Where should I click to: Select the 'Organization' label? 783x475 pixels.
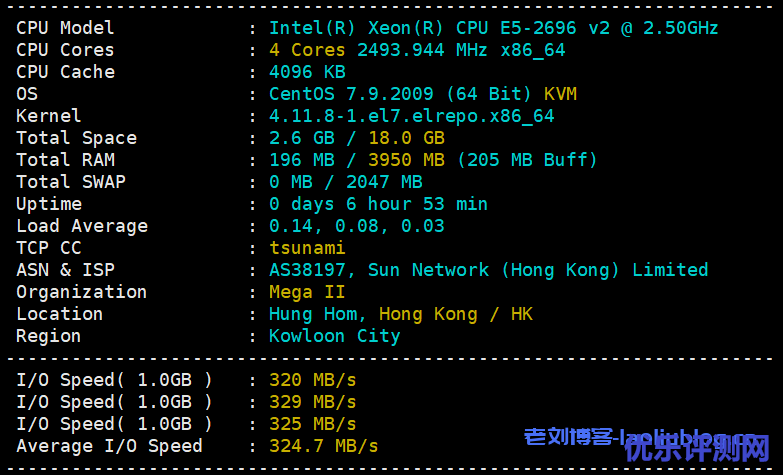81,292
